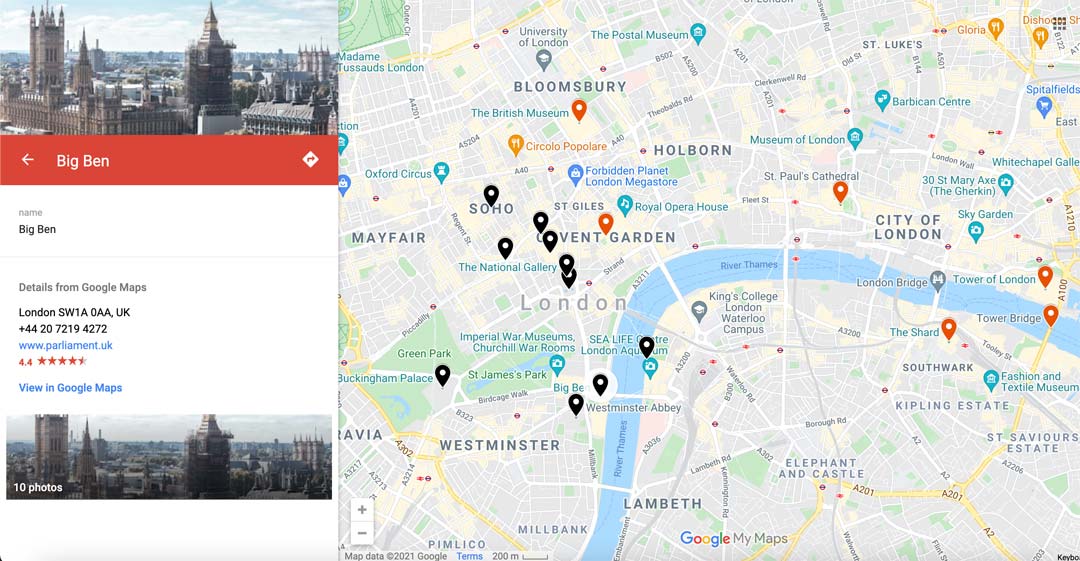This screenshot has height=561, width=1080.
Task: Click View in Google Maps link
Action: [70, 388]
